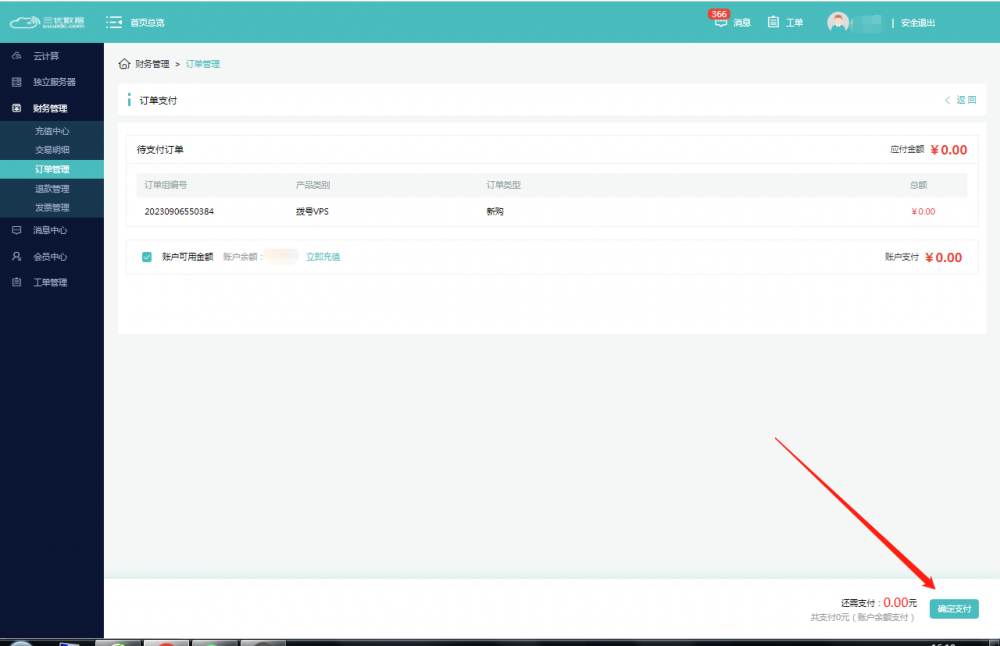Click 订单管理 in breadcrumb

[203, 64]
